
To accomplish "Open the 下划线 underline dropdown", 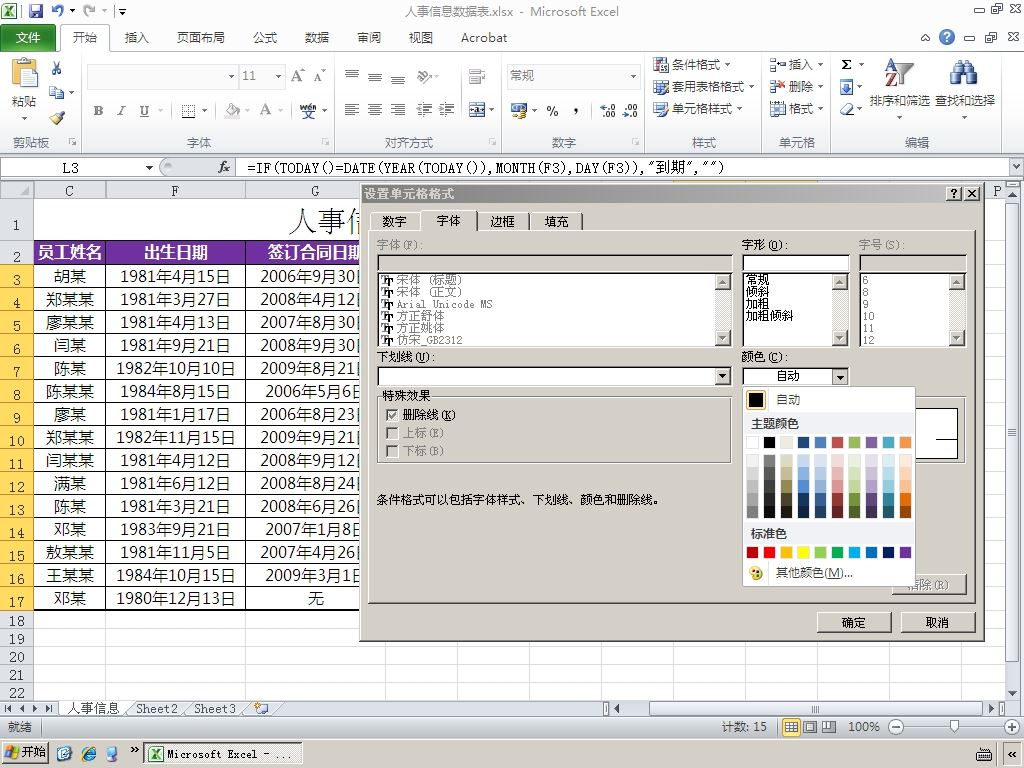I will [x=722, y=376].
